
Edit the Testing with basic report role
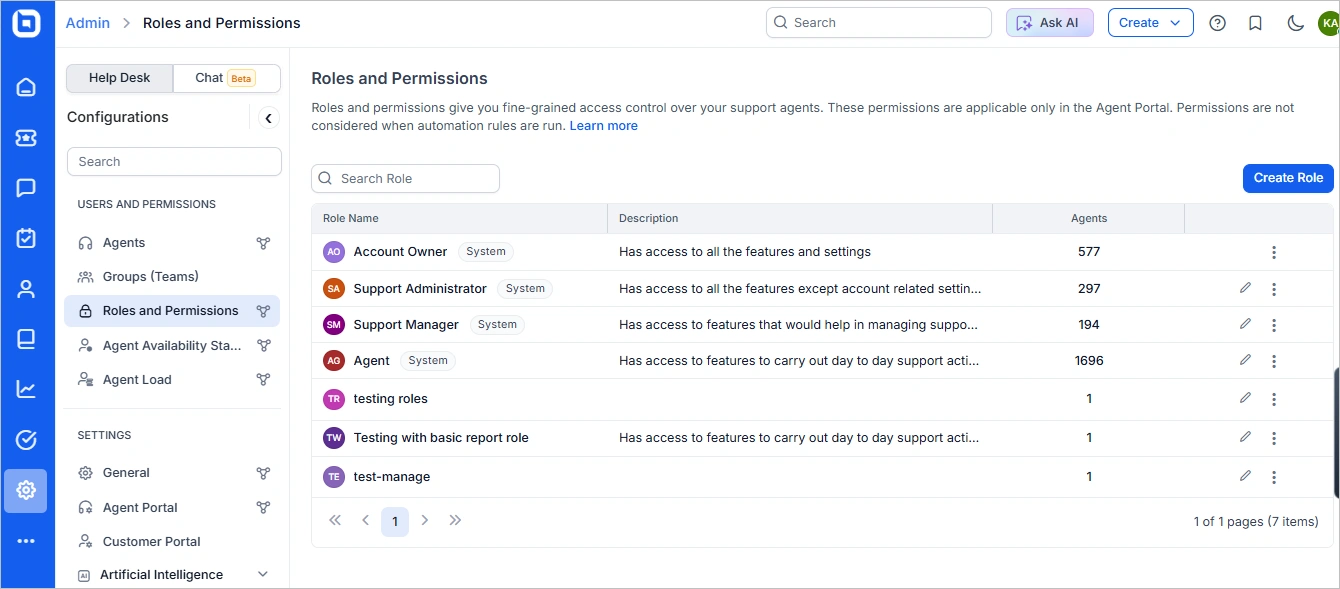click(x=1245, y=437)
